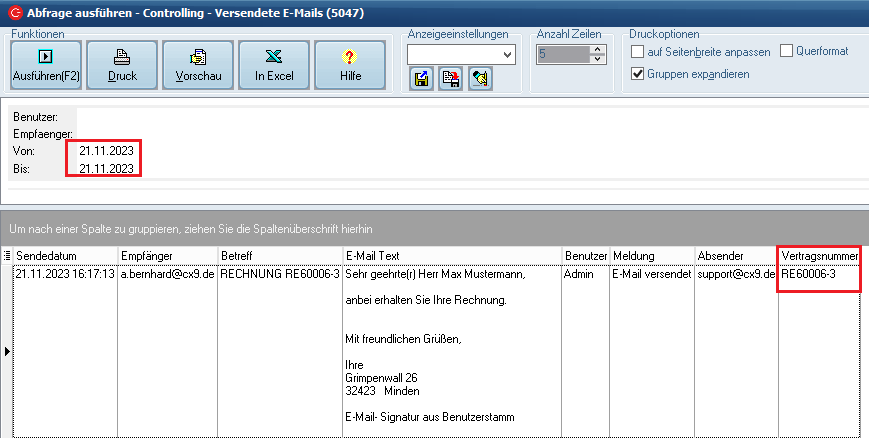Click the application logo in title bar
Image resolution: width=869 pixels, height=438 pixels.
pos(12,13)
